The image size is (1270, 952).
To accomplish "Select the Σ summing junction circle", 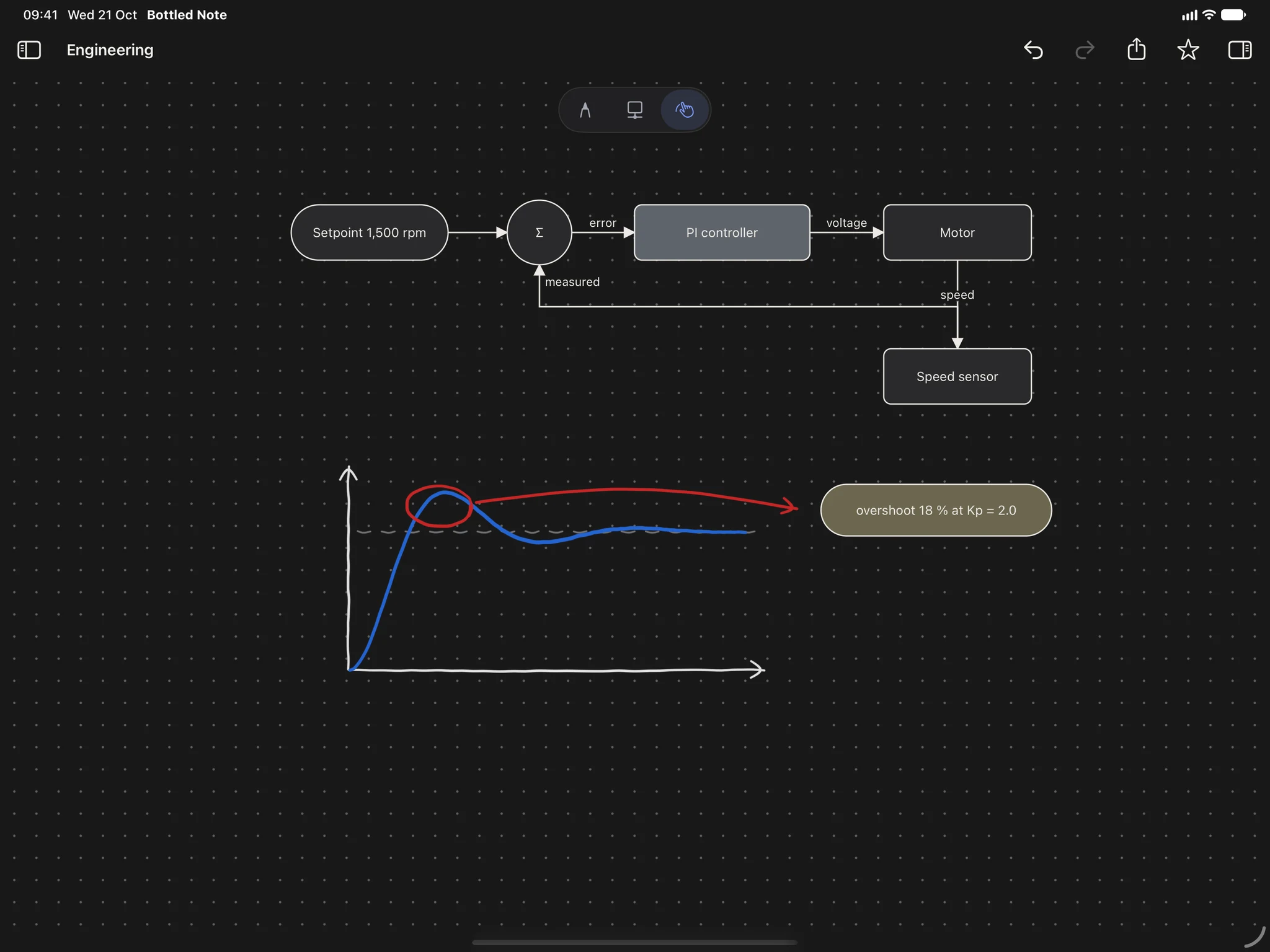I will pos(539,232).
